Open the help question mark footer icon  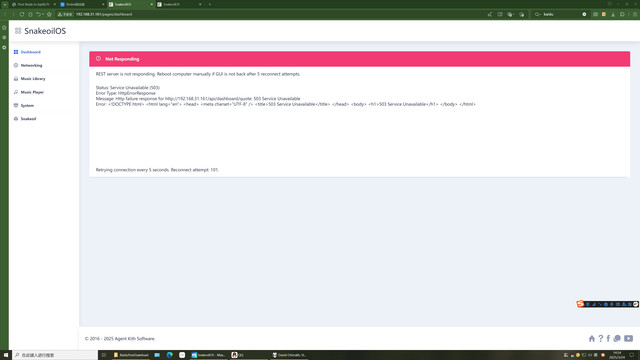coord(600,338)
